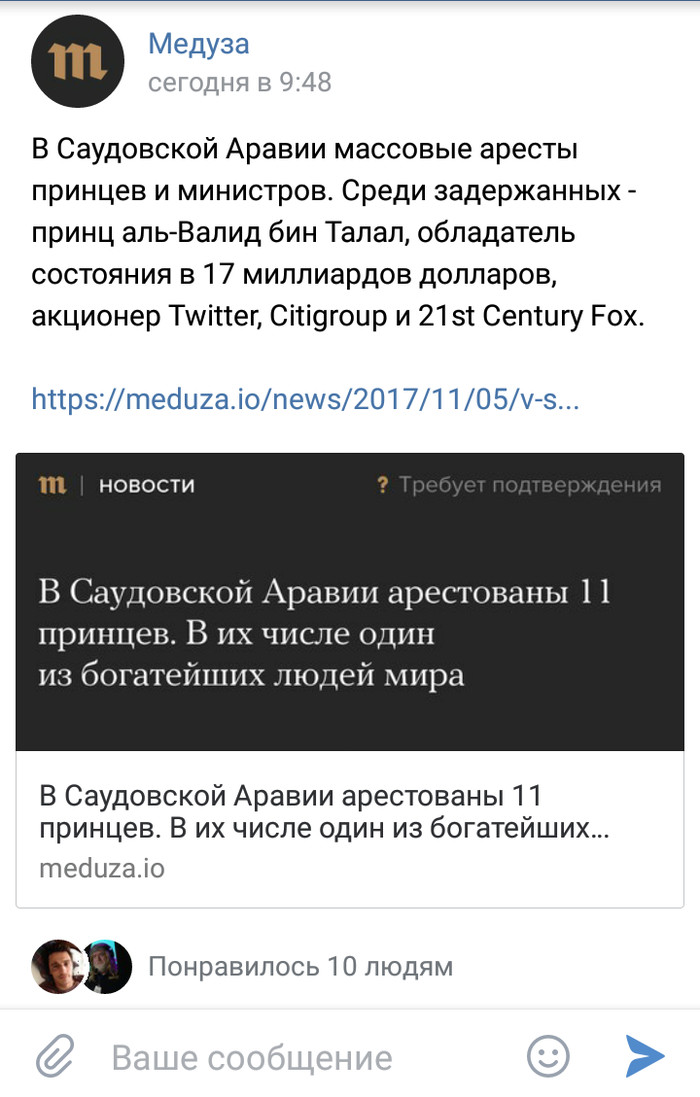The height and width of the screenshot is (1097, 700).
Task: Show list 'Понравилось 10 людям'
Action: pyautogui.click(x=300, y=967)
